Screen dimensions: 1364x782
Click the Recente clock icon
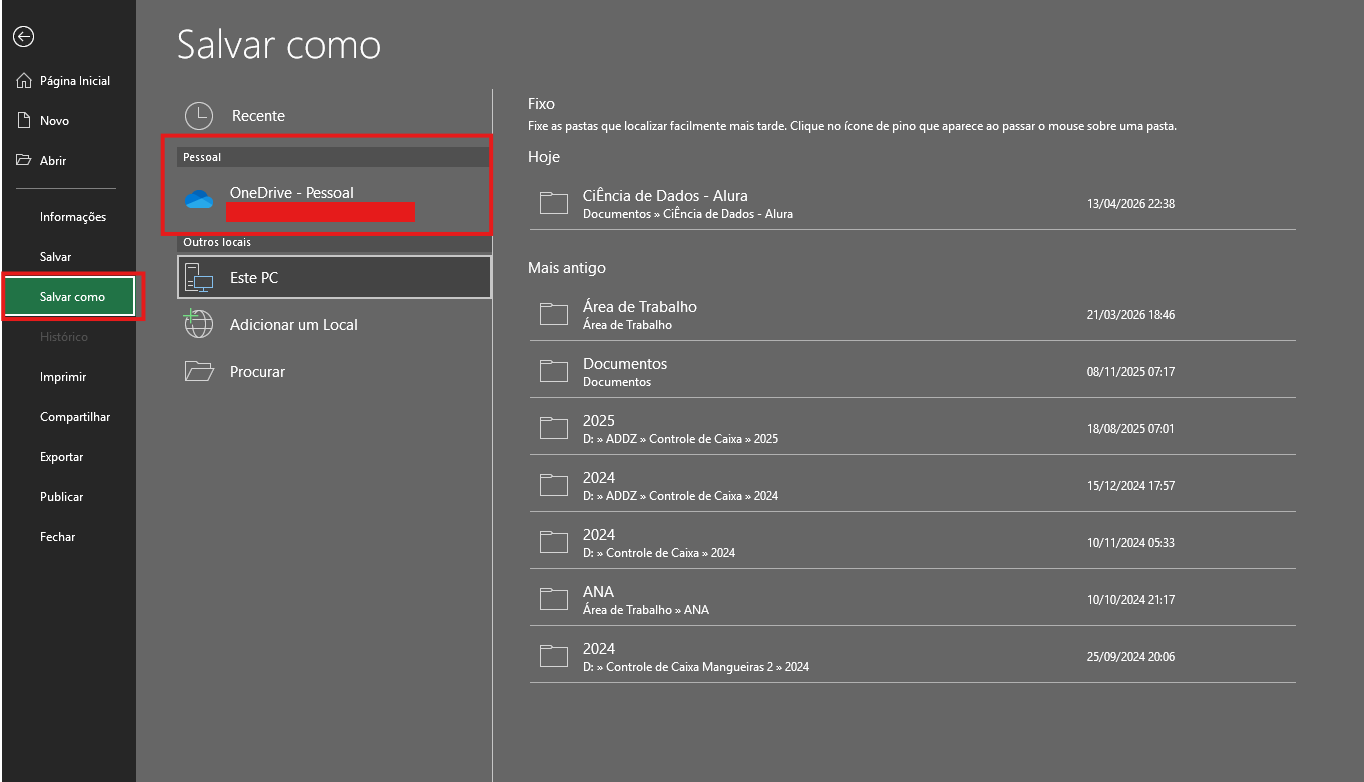click(199, 116)
